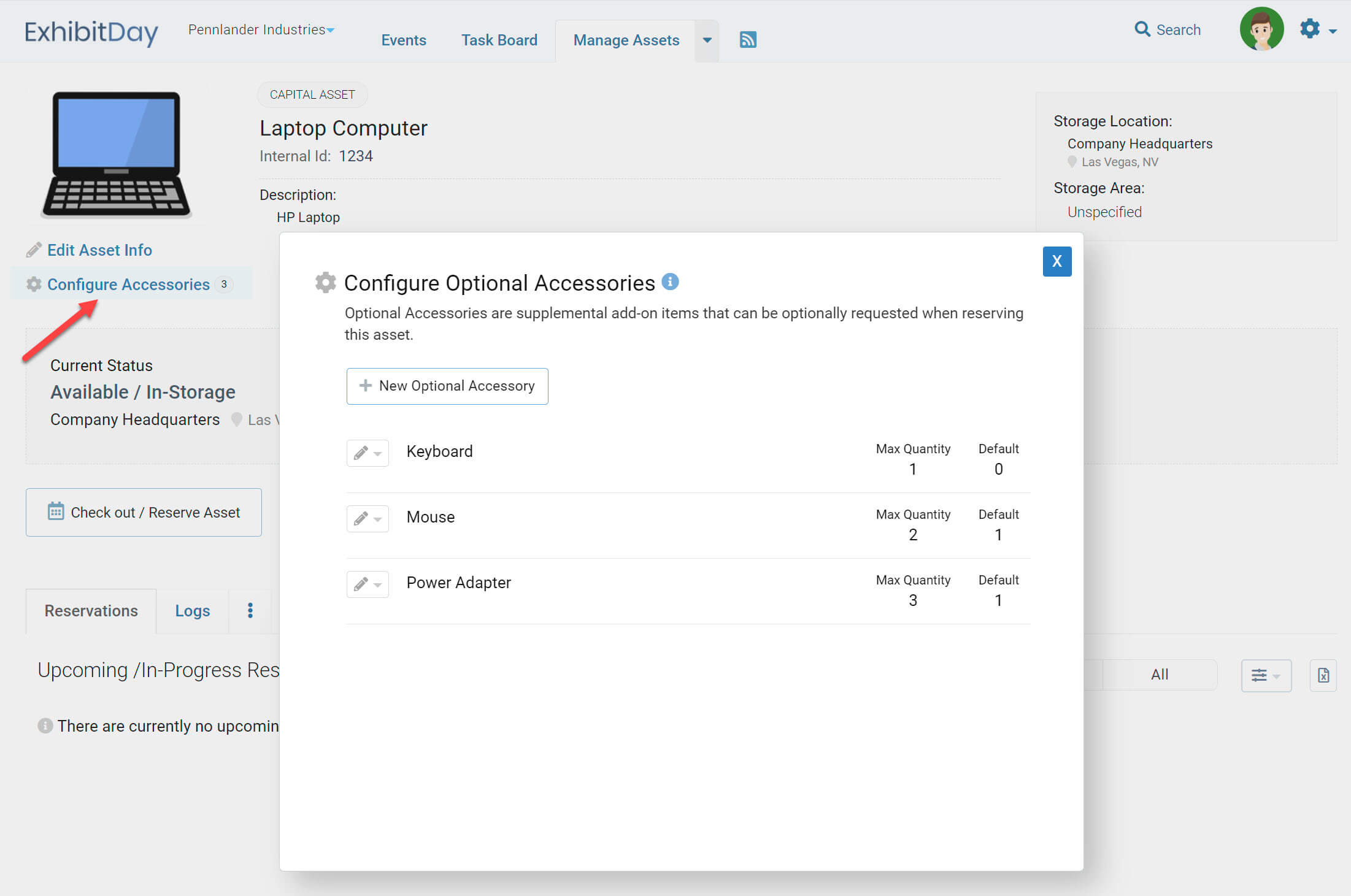Click the user avatar icon
This screenshot has width=1351, height=896.
[x=1261, y=29]
